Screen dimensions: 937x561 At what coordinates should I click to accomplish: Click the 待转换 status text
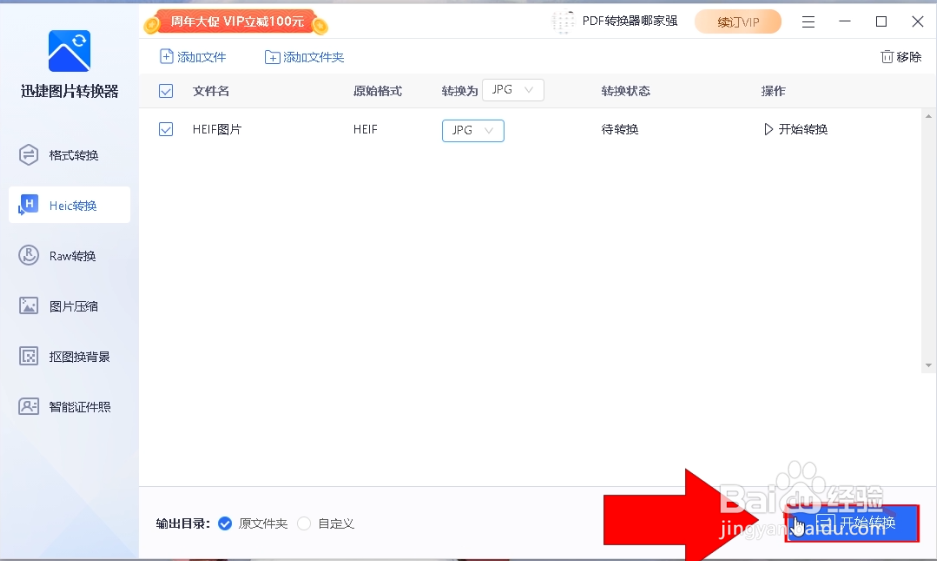click(620, 129)
